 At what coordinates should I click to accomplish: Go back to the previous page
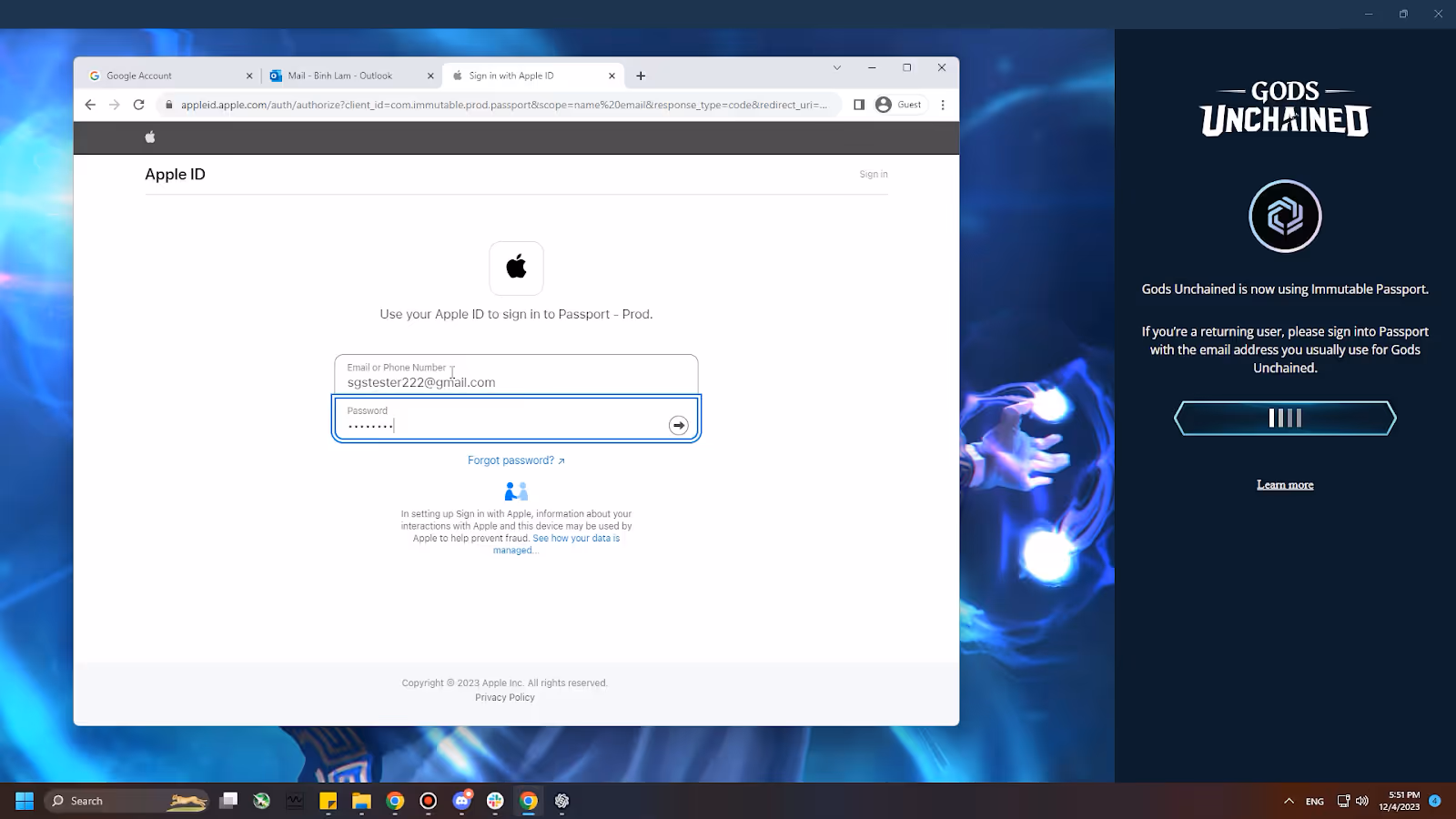point(90,105)
